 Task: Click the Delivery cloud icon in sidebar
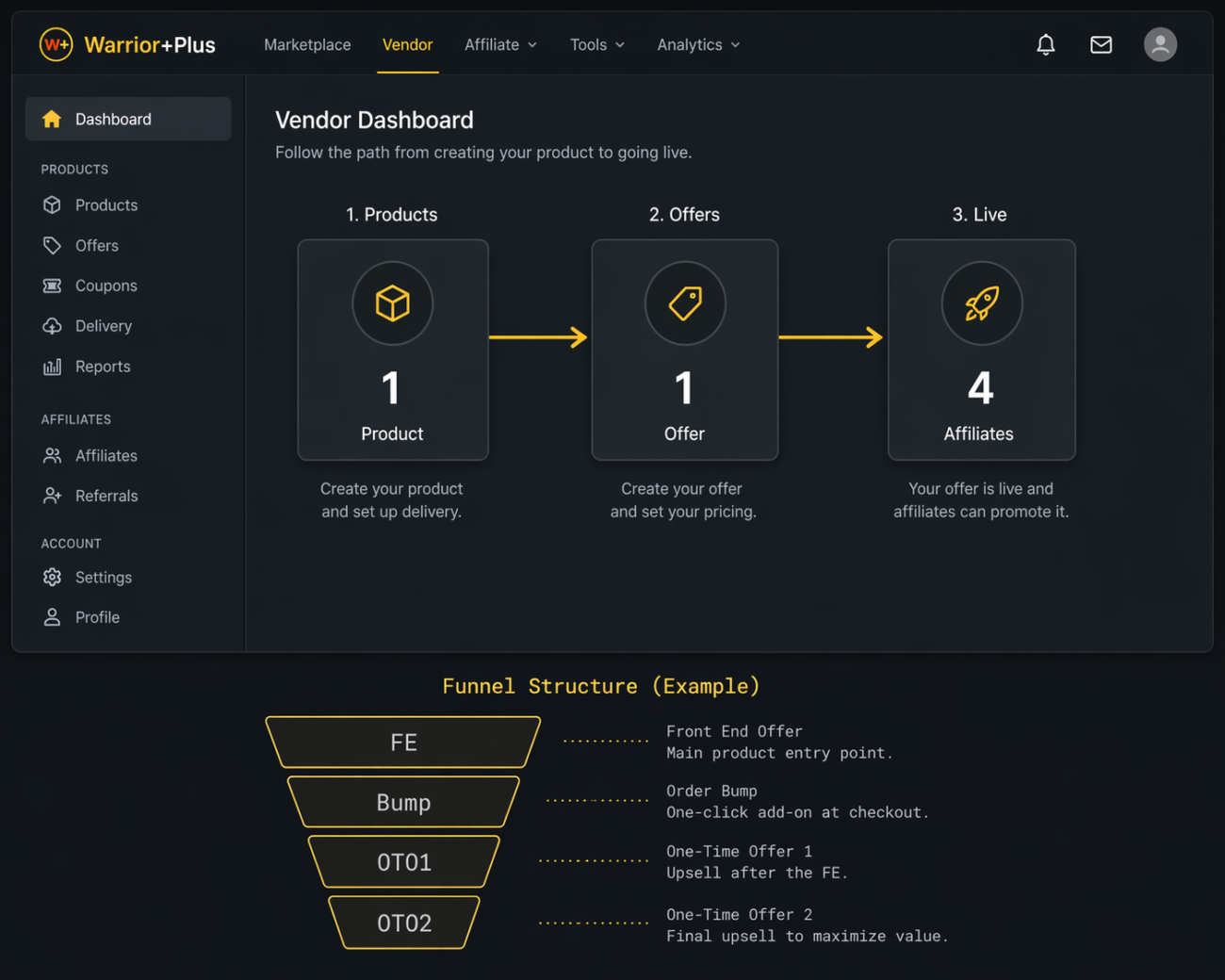pyautogui.click(x=53, y=326)
